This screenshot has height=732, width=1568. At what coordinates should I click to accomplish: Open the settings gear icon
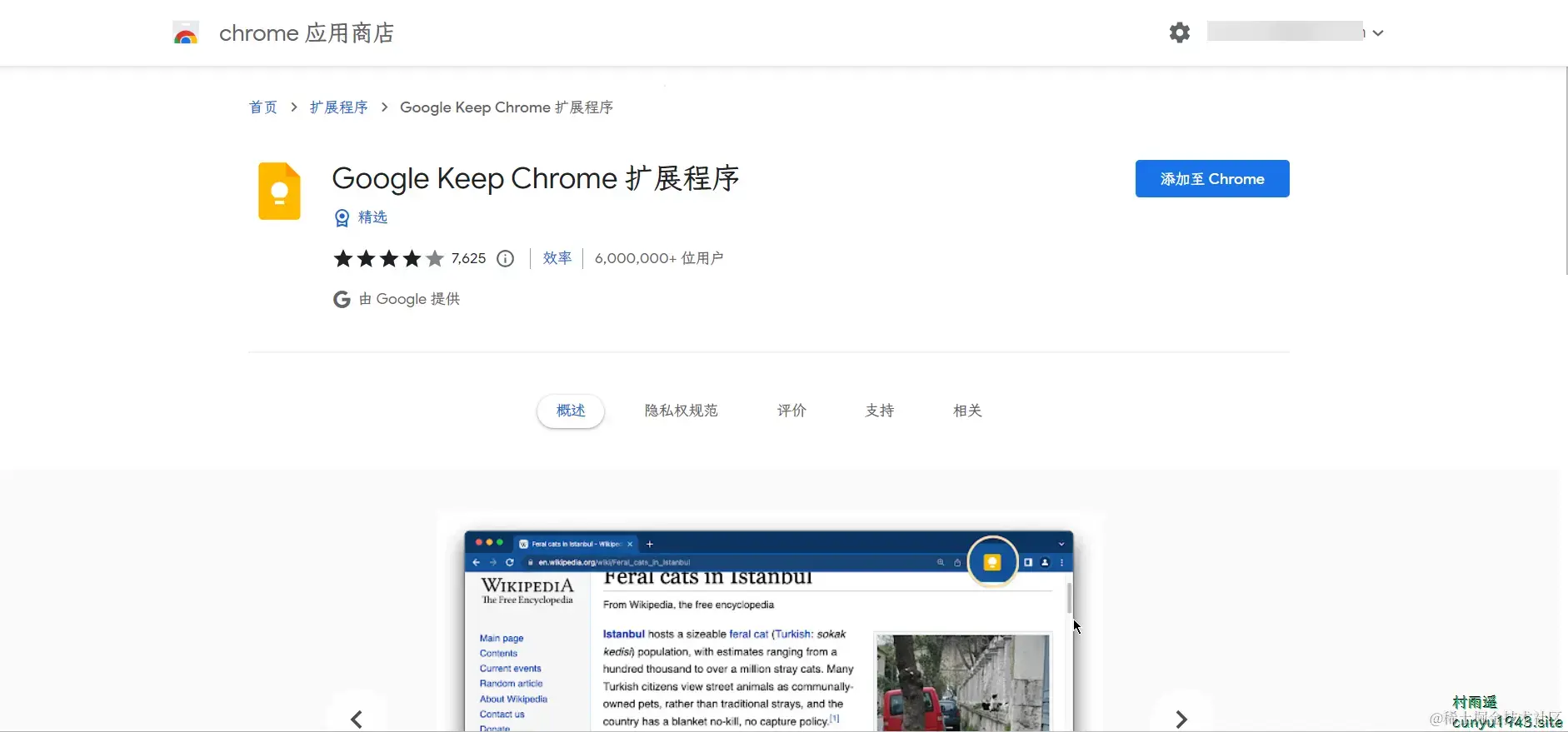click(1180, 32)
